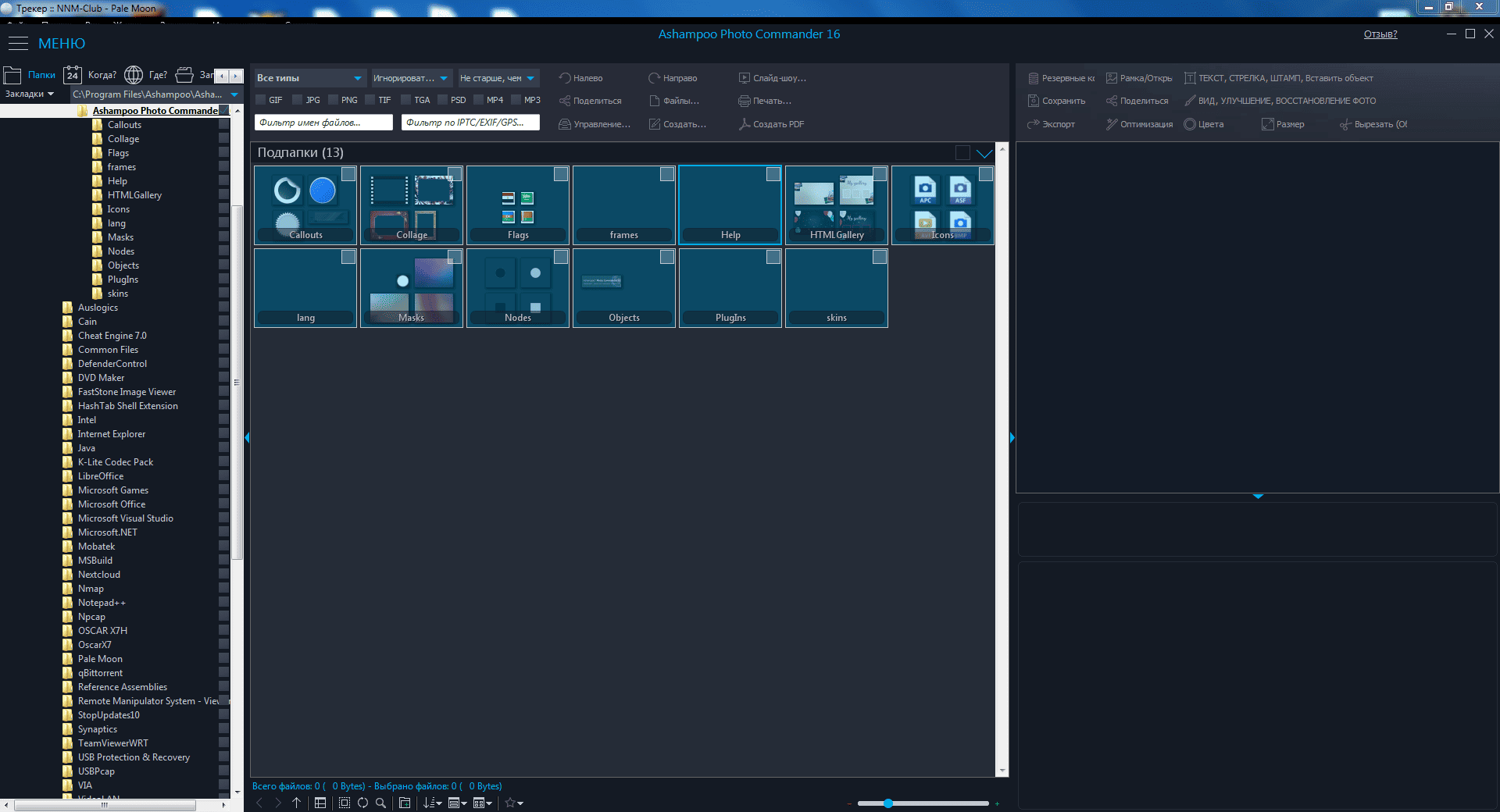
Task: Click Создать PDF
Action: (771, 124)
